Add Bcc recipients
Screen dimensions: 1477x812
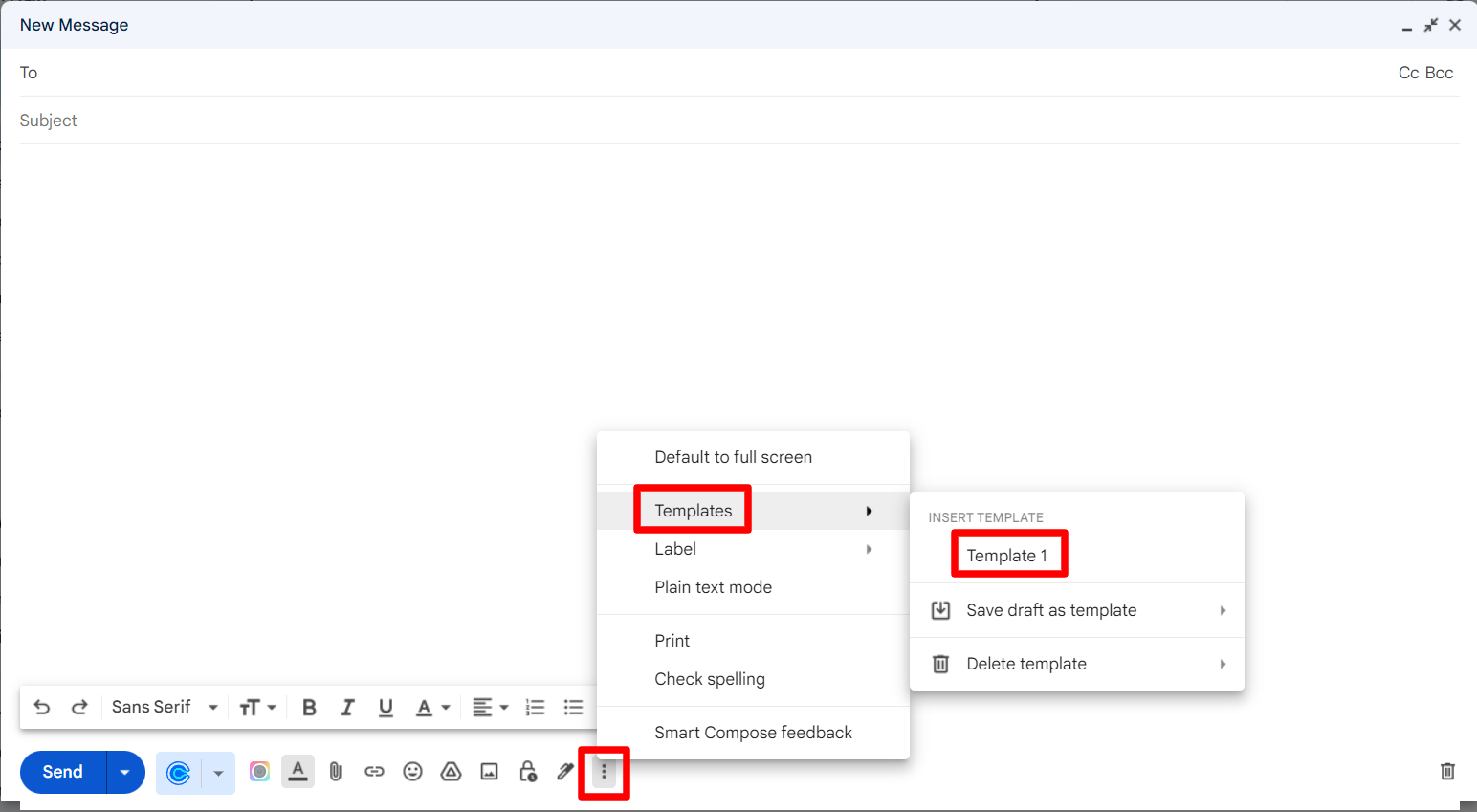[1439, 73]
